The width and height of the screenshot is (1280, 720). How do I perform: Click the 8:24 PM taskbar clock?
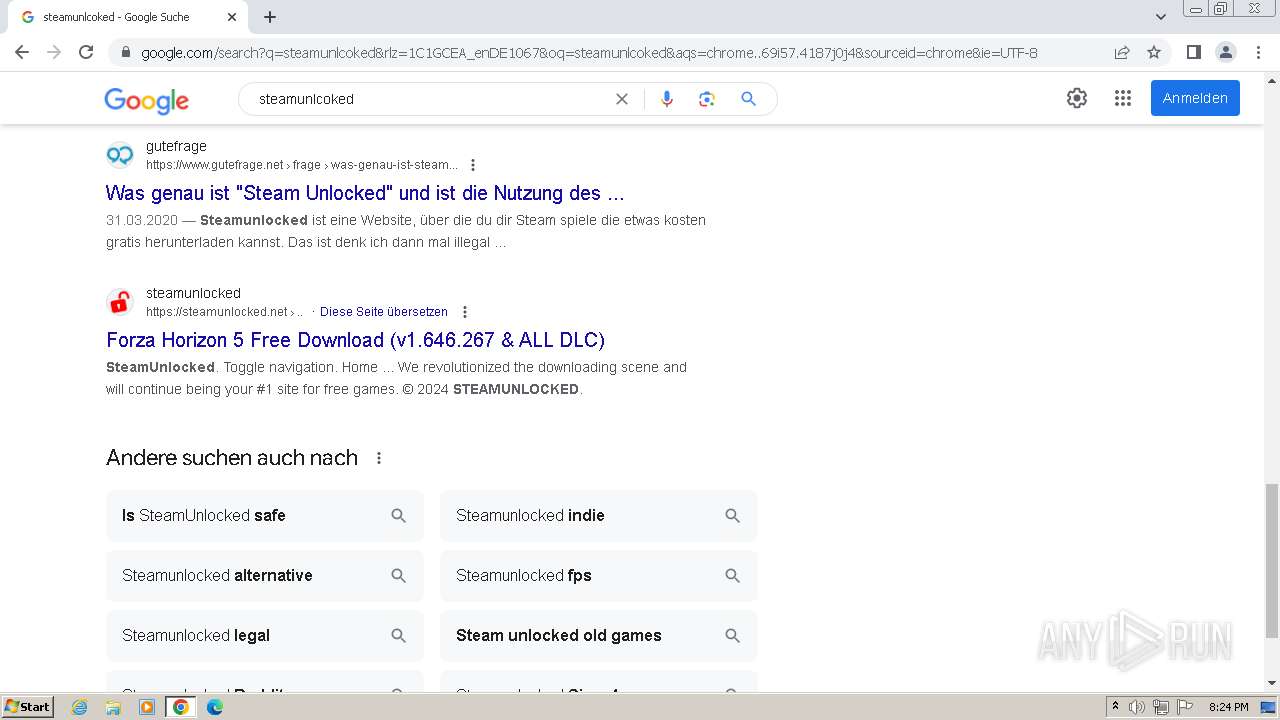(x=1228, y=707)
